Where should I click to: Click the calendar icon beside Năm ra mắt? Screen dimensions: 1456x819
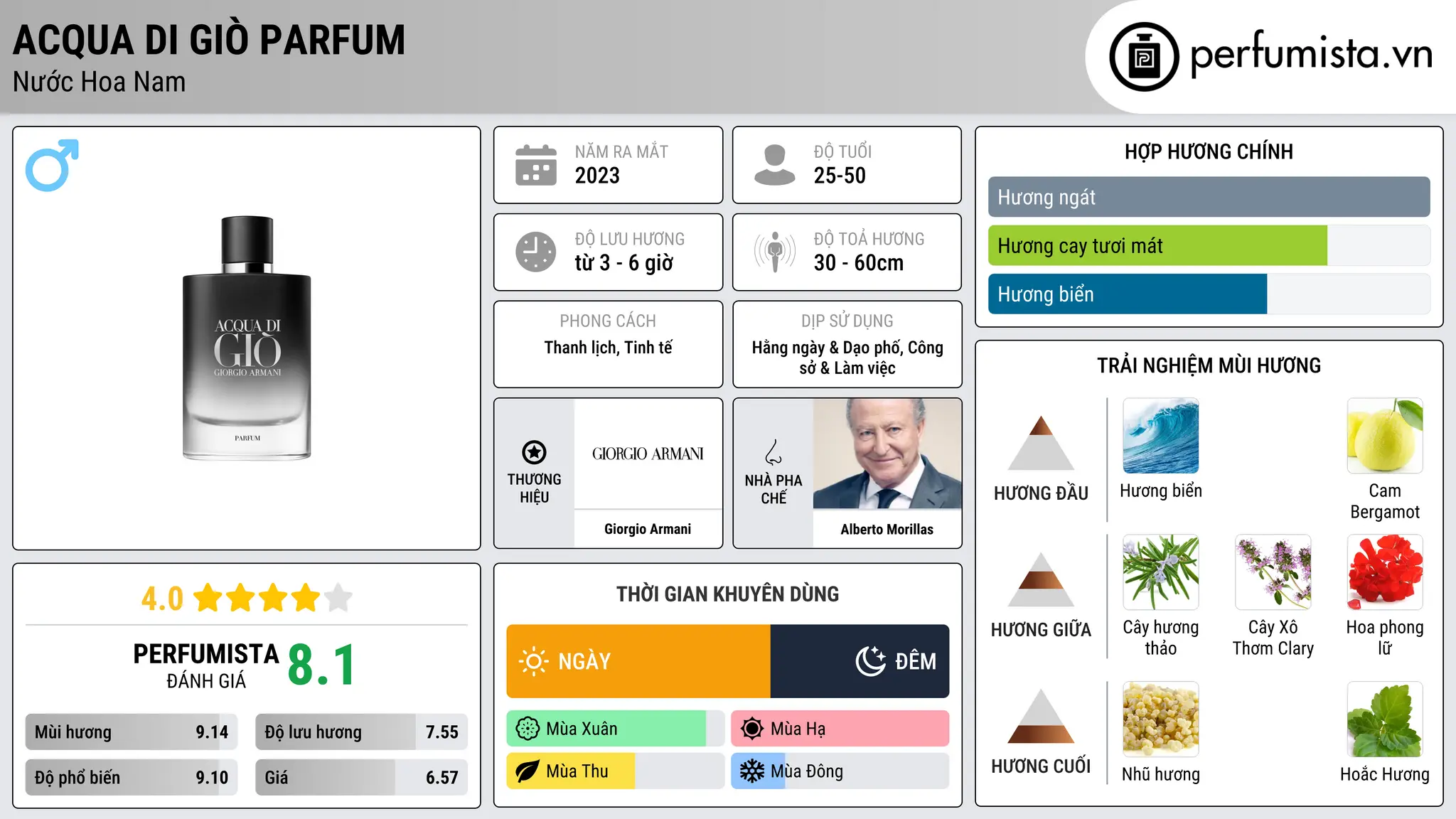(x=536, y=165)
